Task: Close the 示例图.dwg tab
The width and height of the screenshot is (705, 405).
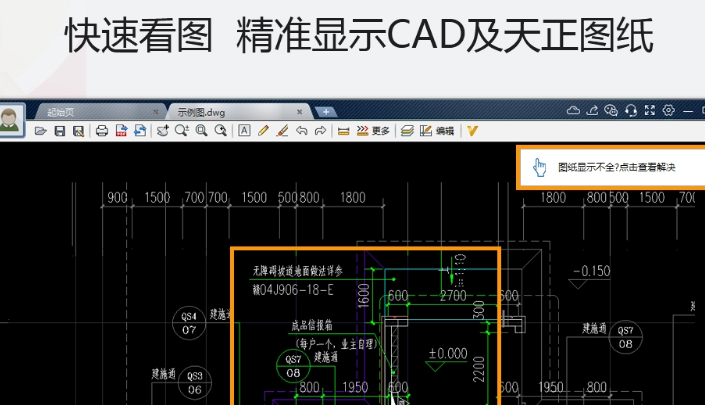Action: 300,112
